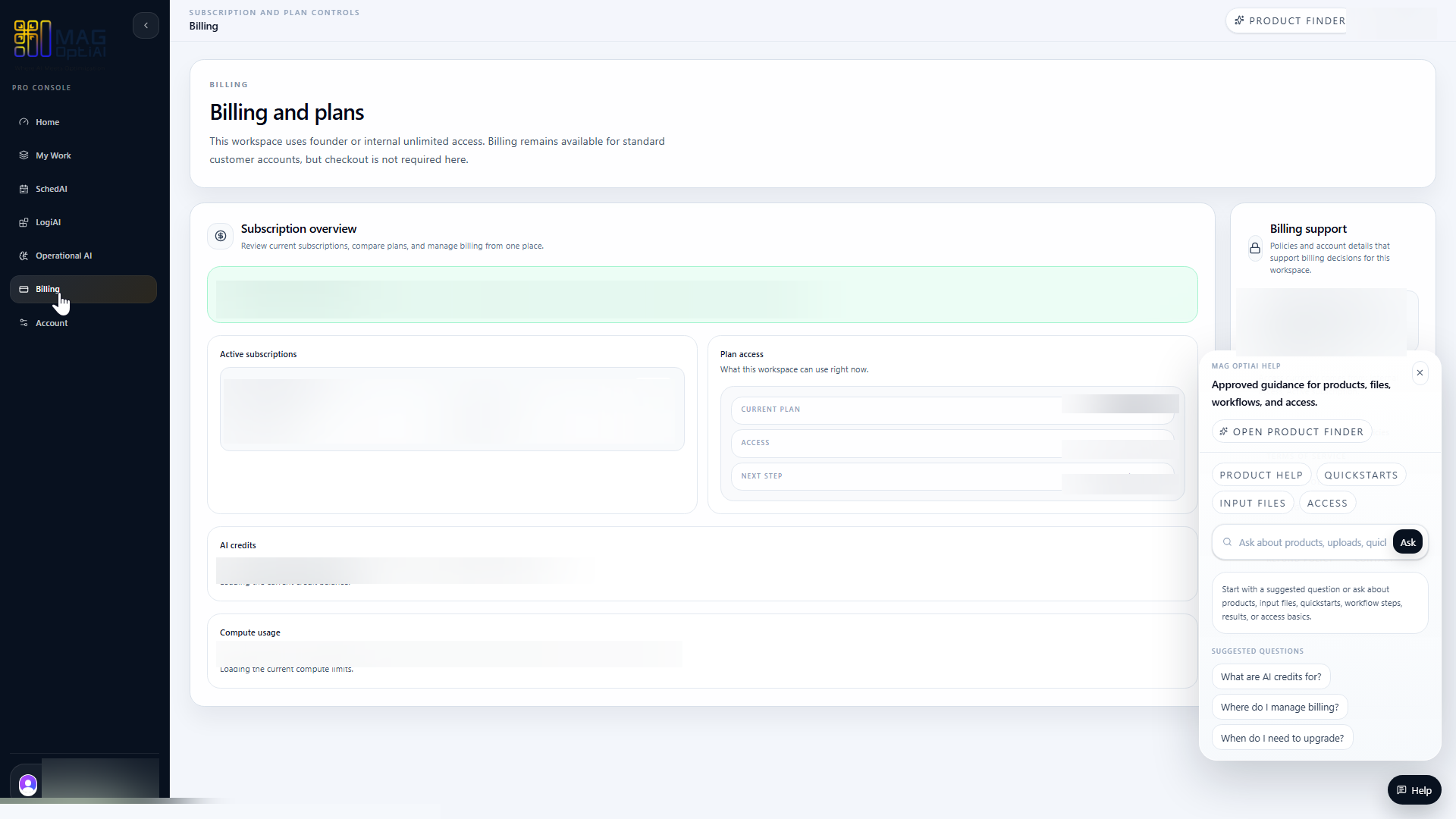Click Open Product Finder in the help panel
This screenshot has width=1456, height=819.
(1291, 431)
